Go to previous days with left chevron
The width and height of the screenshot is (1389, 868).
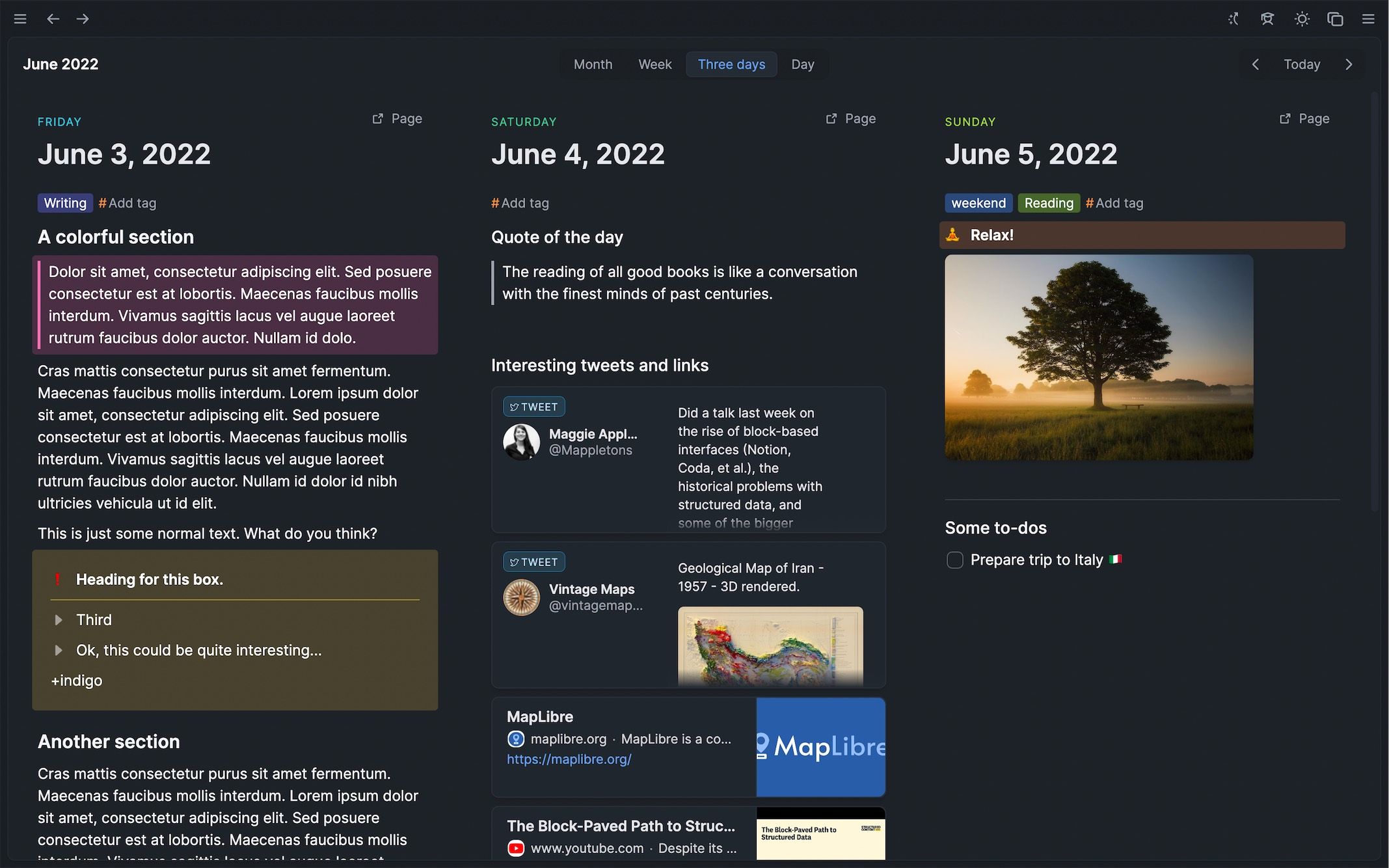coord(1255,64)
